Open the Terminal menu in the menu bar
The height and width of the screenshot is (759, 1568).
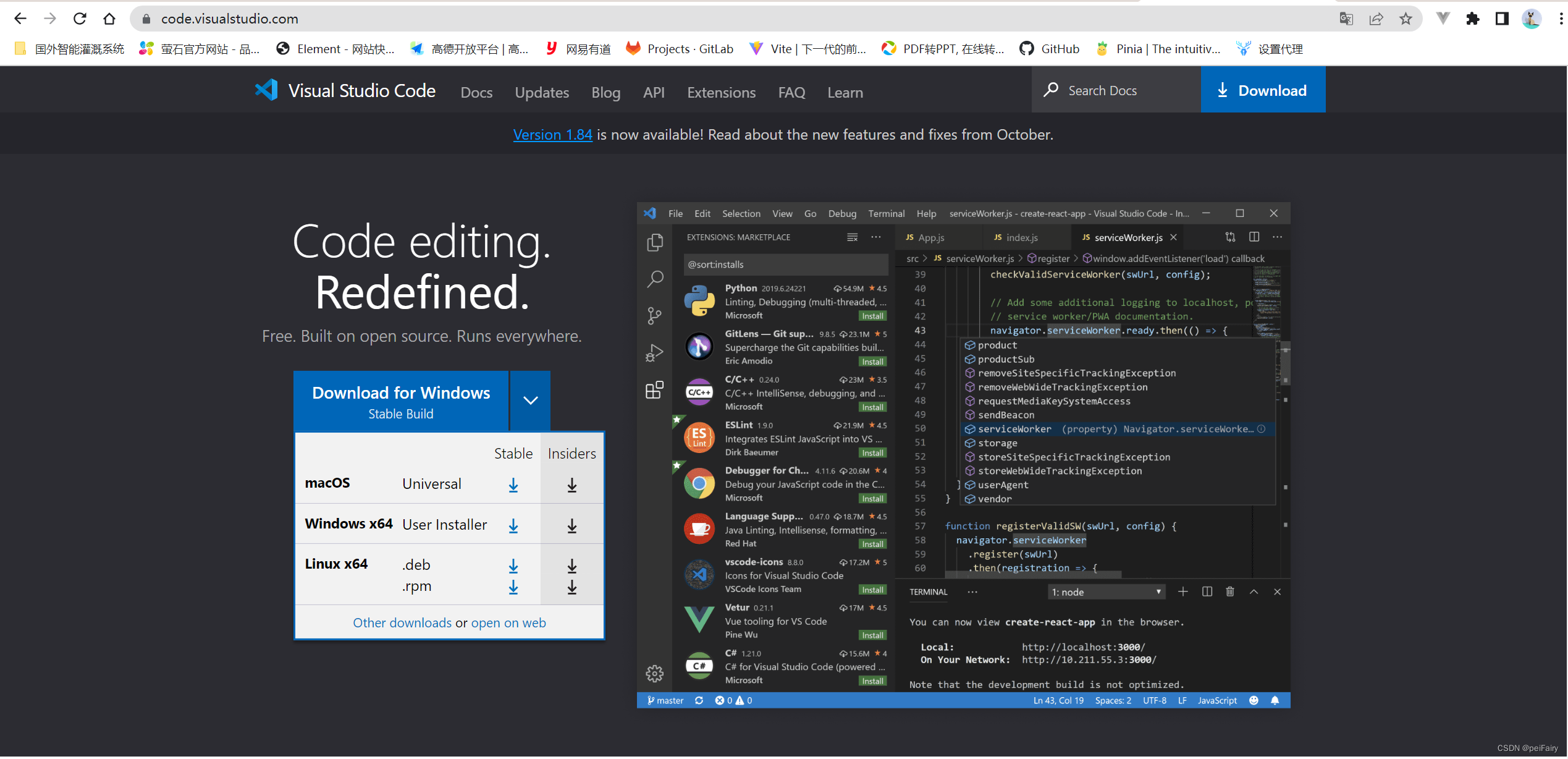pyautogui.click(x=886, y=213)
